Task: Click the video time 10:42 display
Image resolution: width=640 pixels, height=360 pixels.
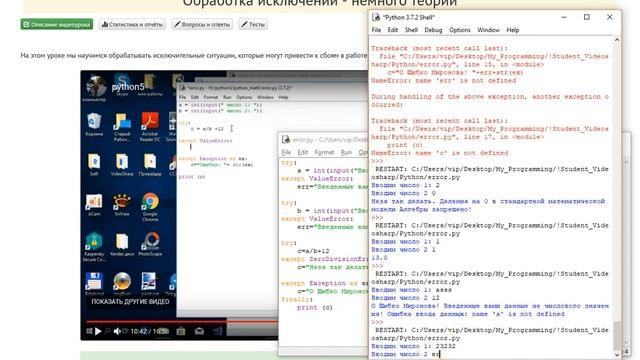Action: tap(139, 331)
